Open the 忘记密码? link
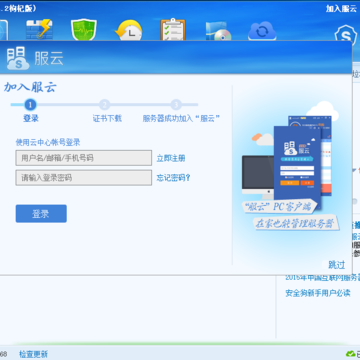Image resolution: width=360 pixels, height=360 pixels. tap(173, 178)
